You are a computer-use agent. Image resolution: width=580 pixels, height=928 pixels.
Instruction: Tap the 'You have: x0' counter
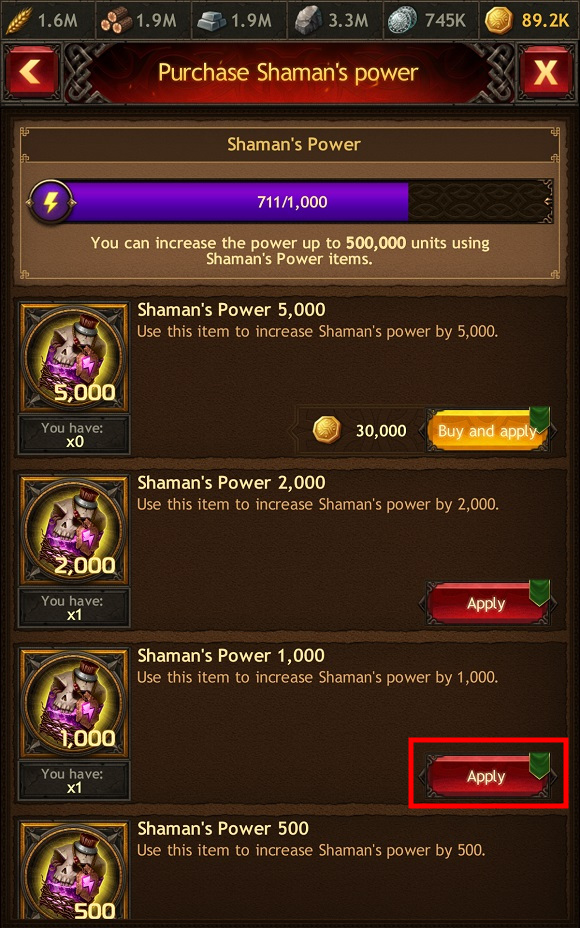pyautogui.click(x=74, y=434)
